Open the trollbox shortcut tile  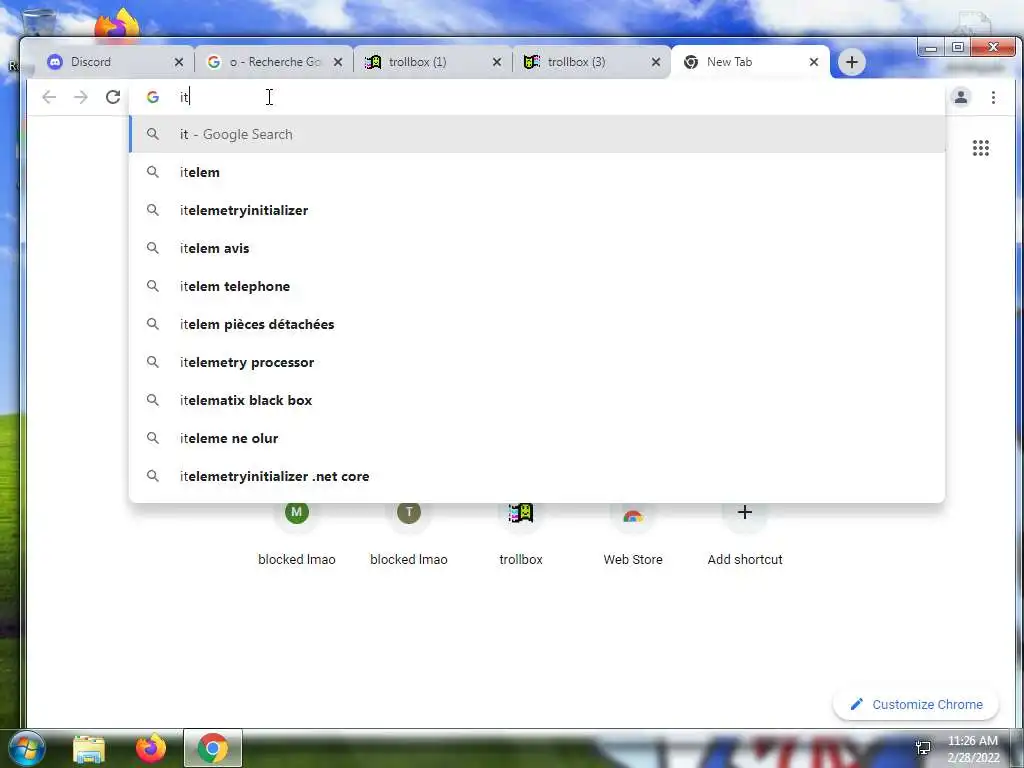[520, 532]
